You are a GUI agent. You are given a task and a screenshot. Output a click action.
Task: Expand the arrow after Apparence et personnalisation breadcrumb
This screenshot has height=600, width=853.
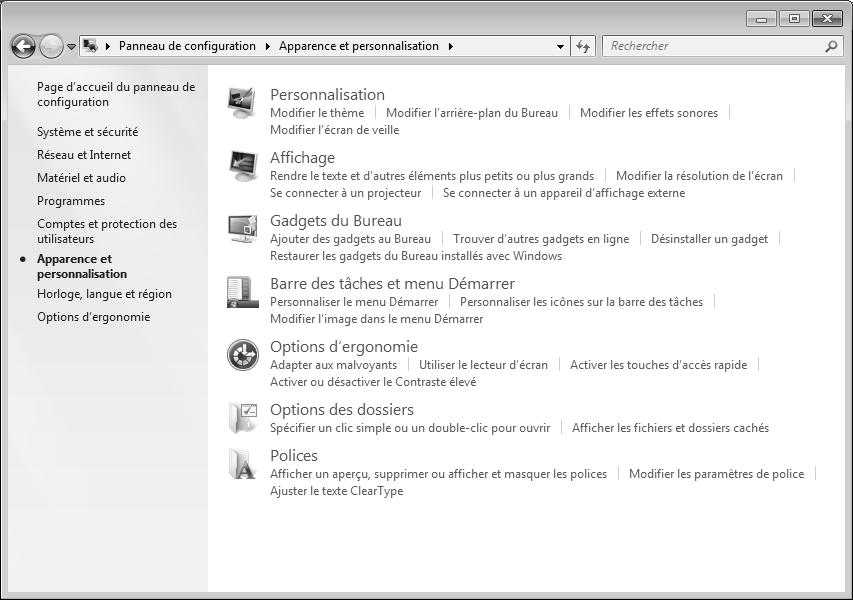[x=450, y=46]
